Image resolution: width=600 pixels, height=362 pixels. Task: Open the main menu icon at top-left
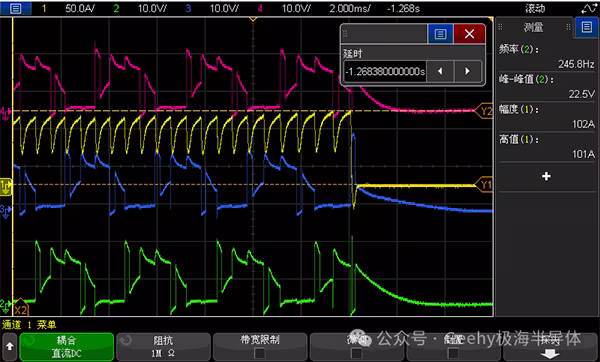(15, 8)
